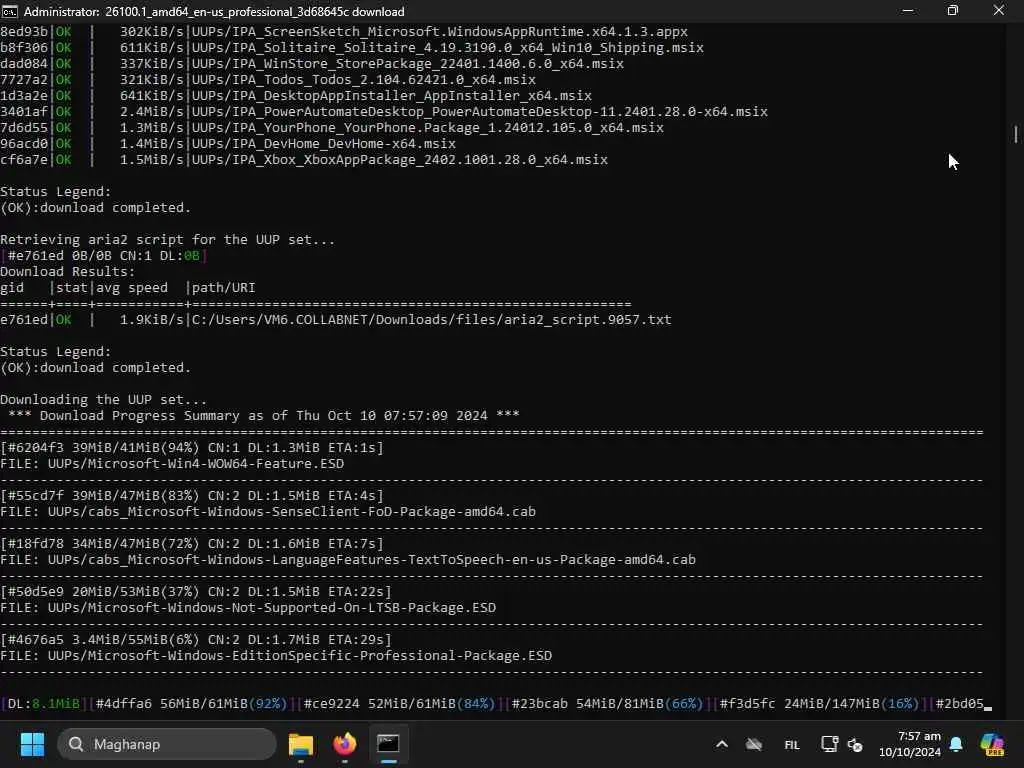Click the #18fd78 progress line
Screen dimensions: 1024x768
click(x=192, y=543)
